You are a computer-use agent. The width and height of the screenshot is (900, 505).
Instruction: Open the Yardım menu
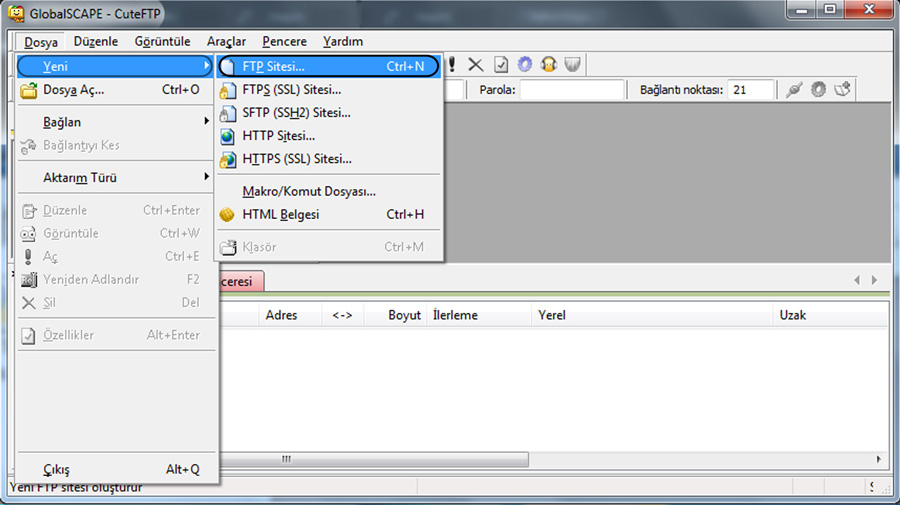click(x=343, y=41)
